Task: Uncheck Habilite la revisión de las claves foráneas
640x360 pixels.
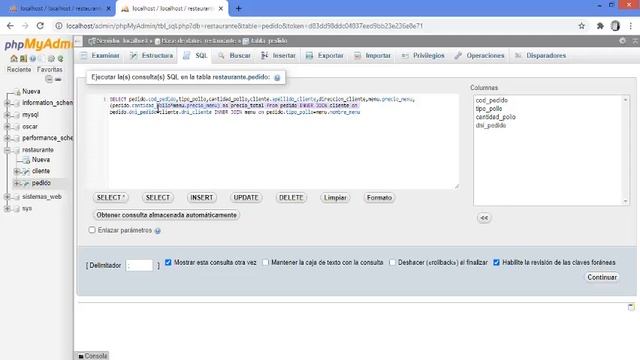Action: [x=496, y=262]
